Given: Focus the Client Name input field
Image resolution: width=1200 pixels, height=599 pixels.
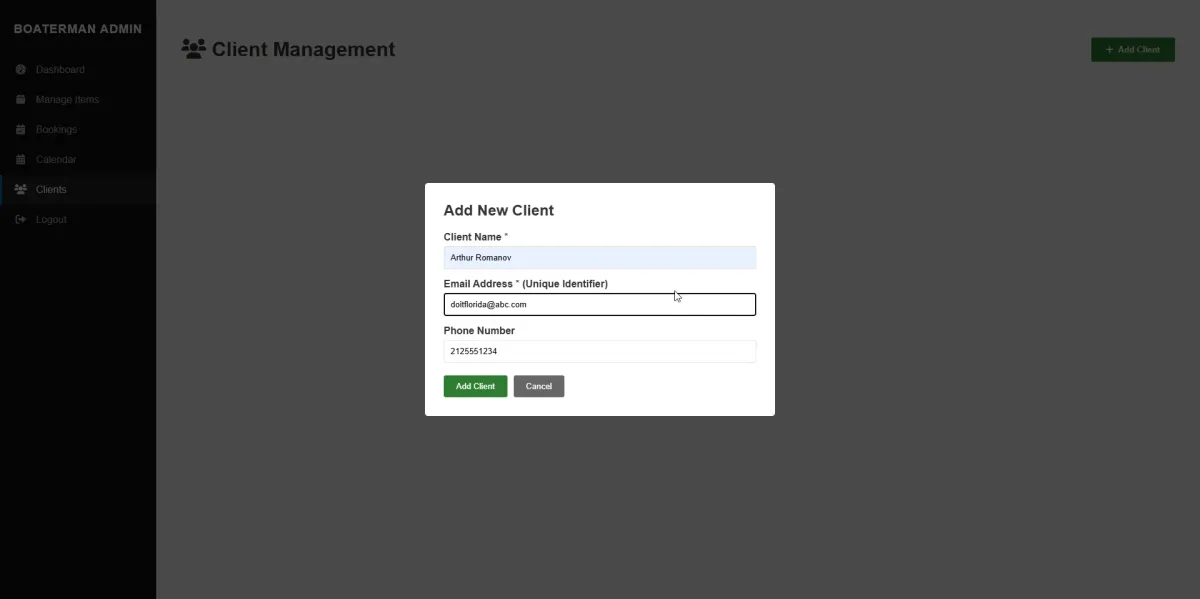Looking at the screenshot, I should click(599, 258).
